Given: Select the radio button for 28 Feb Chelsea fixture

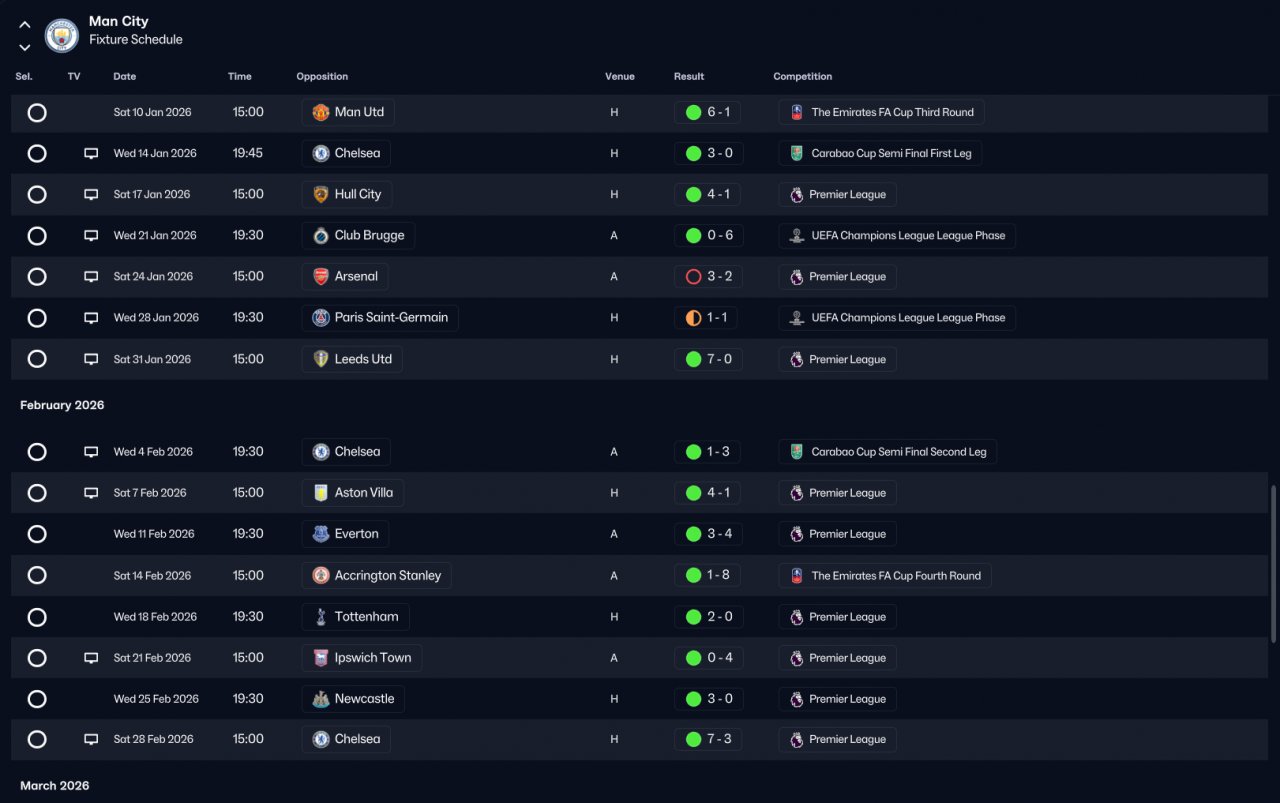Looking at the screenshot, I should [x=37, y=740].
